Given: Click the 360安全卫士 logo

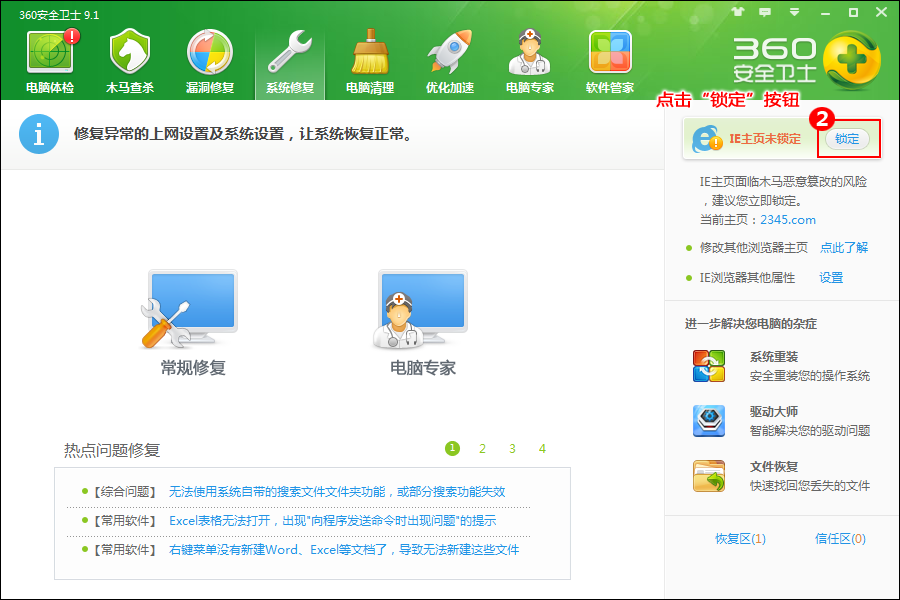Looking at the screenshot, I should point(806,60).
